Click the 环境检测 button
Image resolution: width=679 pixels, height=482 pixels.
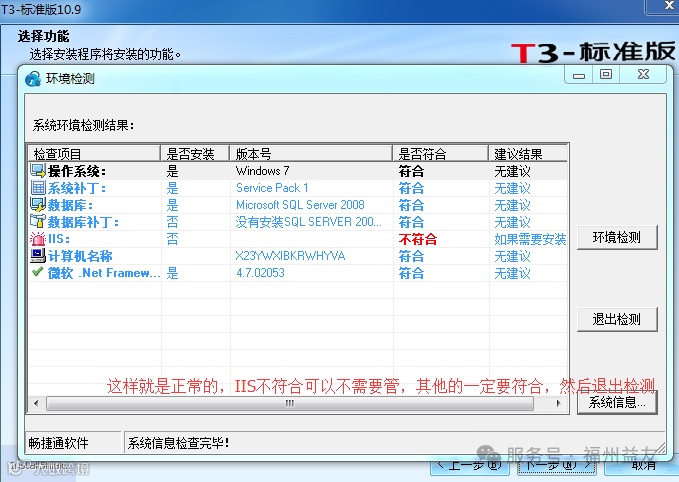point(617,237)
